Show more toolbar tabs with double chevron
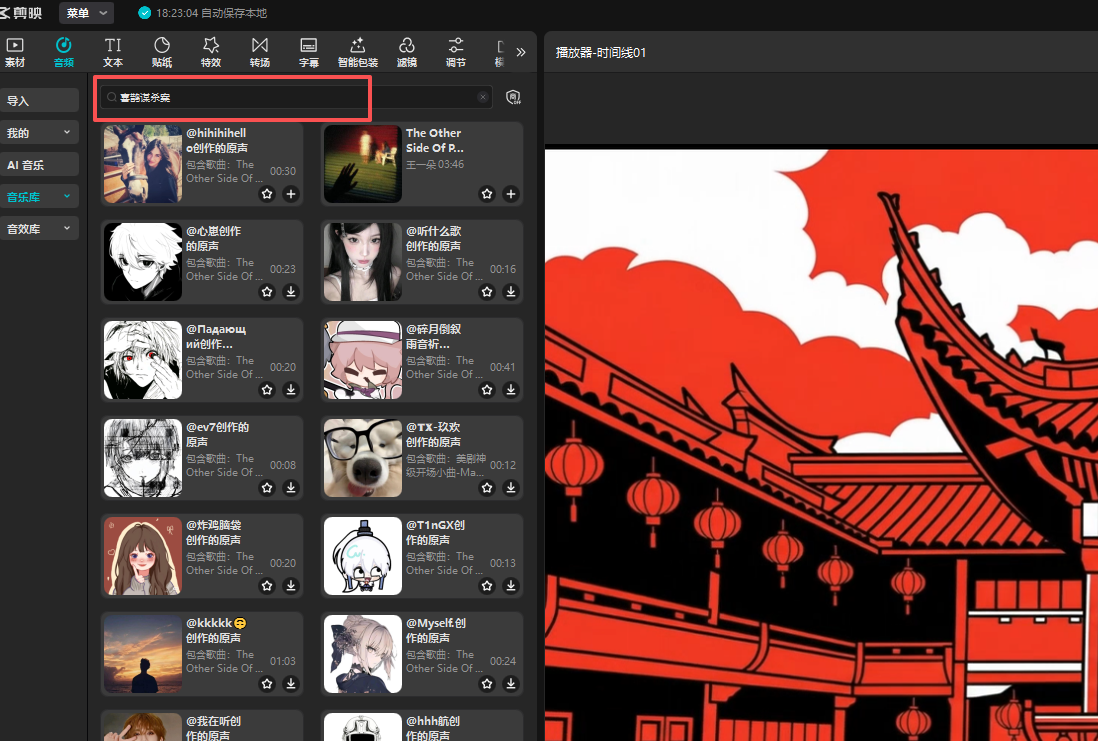1098x741 pixels. 520,52
